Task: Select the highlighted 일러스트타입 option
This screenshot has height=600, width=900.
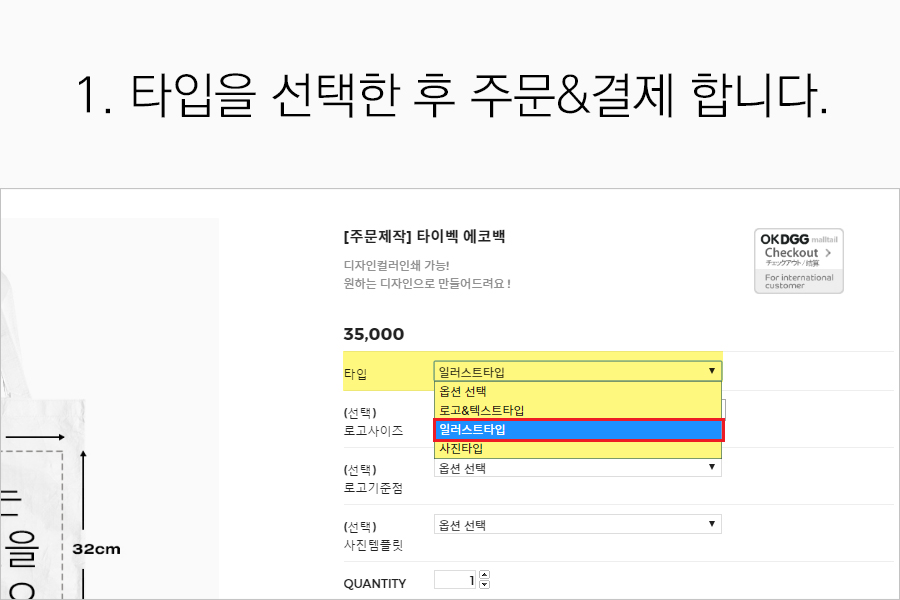Action: point(577,430)
